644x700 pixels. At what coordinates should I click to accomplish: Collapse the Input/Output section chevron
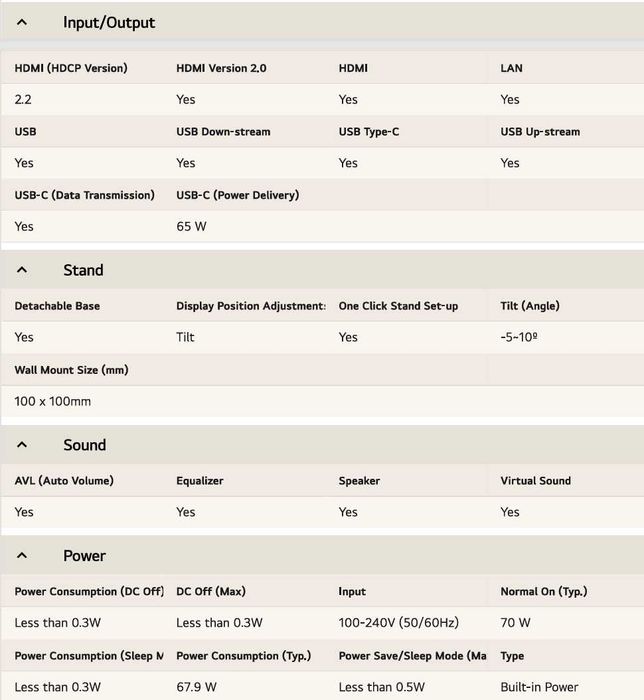tap(22, 22)
